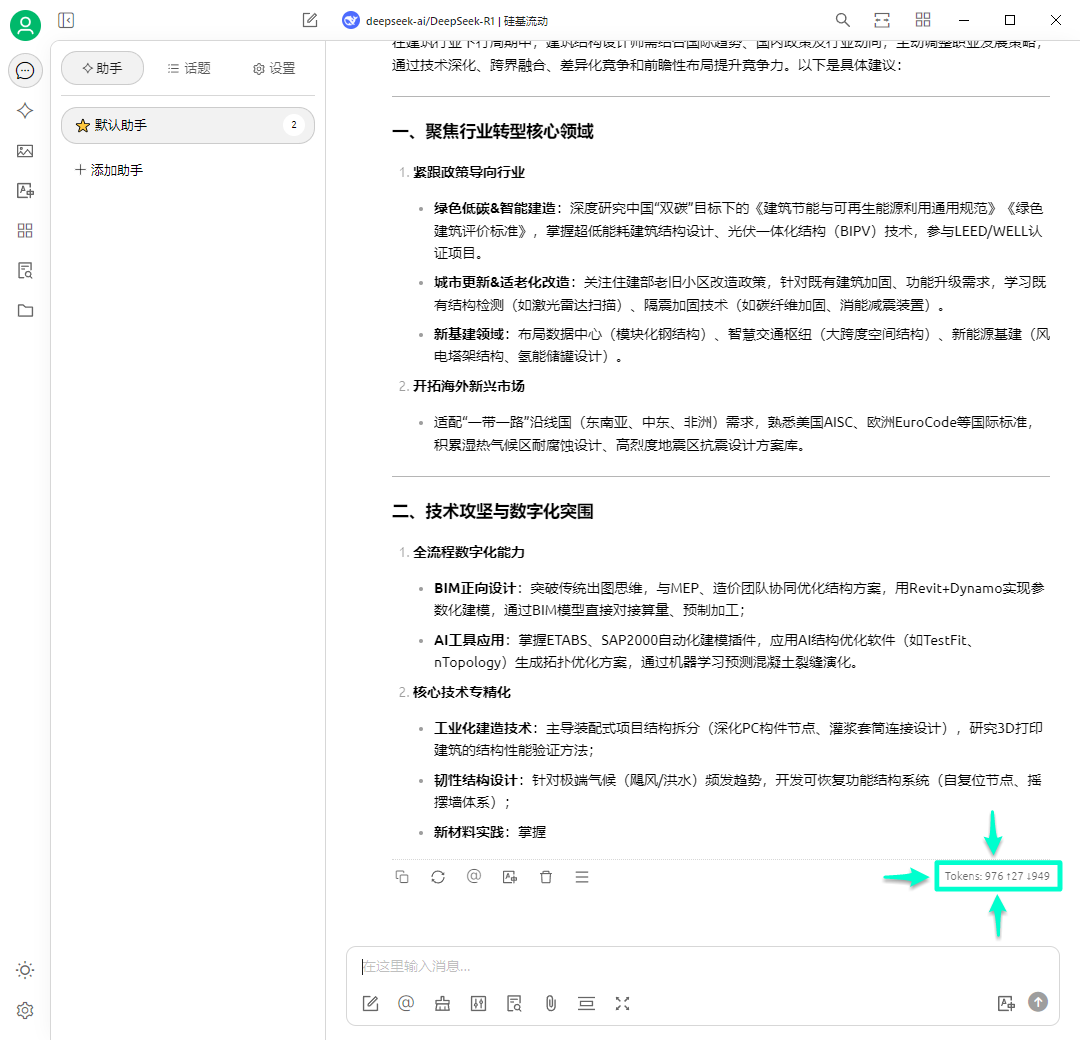Toggle expanded input box with the arrows icon
The height and width of the screenshot is (1040, 1080).
point(622,1003)
